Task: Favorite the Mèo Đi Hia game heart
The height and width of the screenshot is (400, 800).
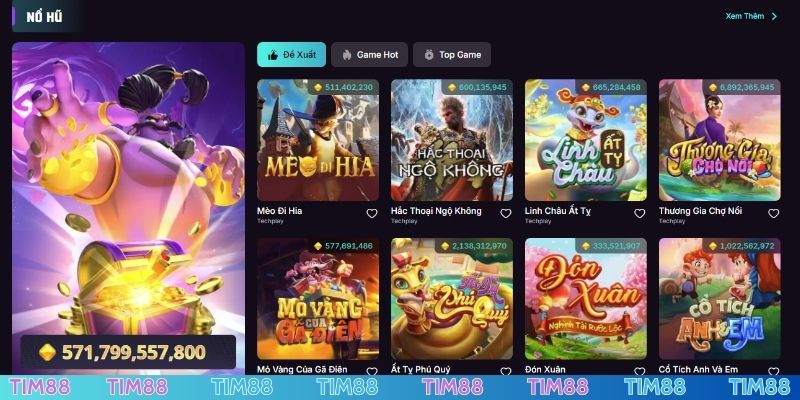Action: click(x=372, y=213)
